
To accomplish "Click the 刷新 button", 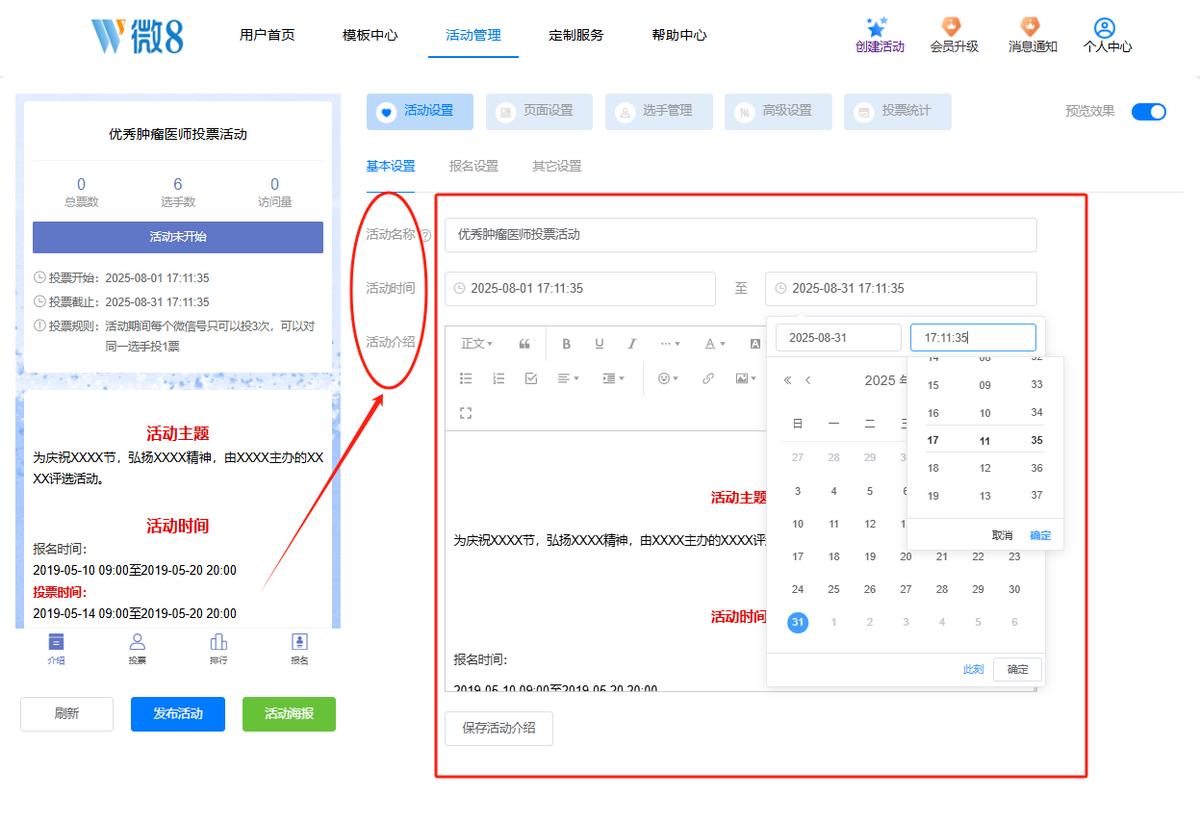I will (67, 714).
